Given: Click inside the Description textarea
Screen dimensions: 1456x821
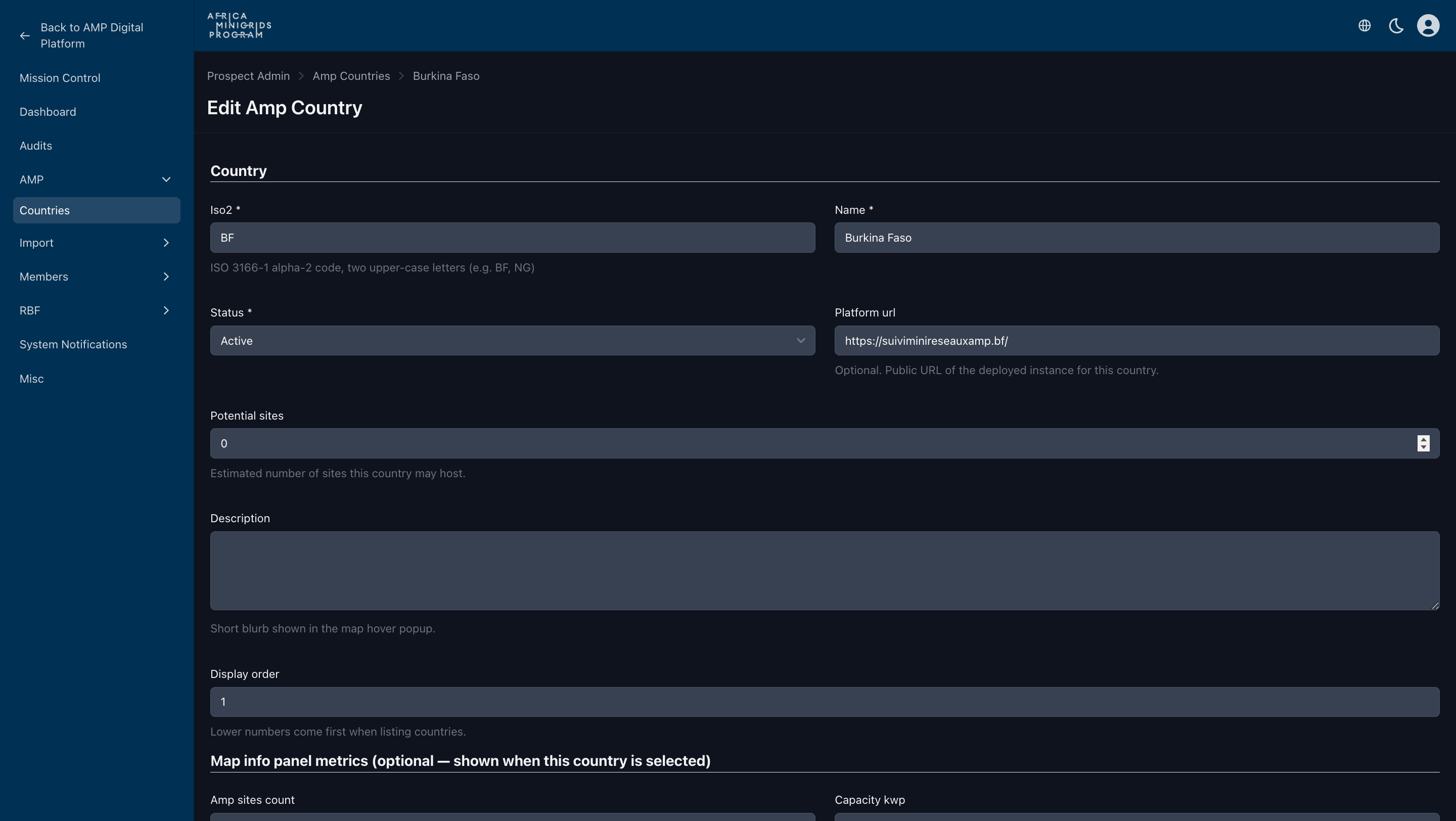Looking at the screenshot, I should pyautogui.click(x=825, y=571).
